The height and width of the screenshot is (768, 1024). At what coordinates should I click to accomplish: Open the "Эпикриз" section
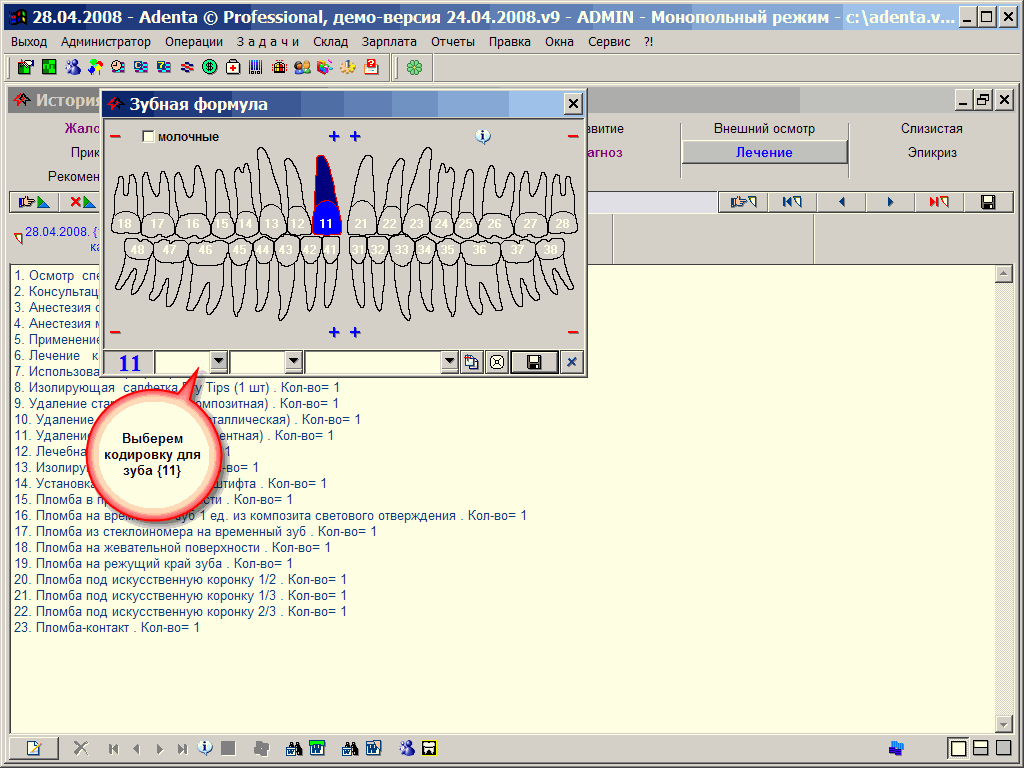pos(932,153)
